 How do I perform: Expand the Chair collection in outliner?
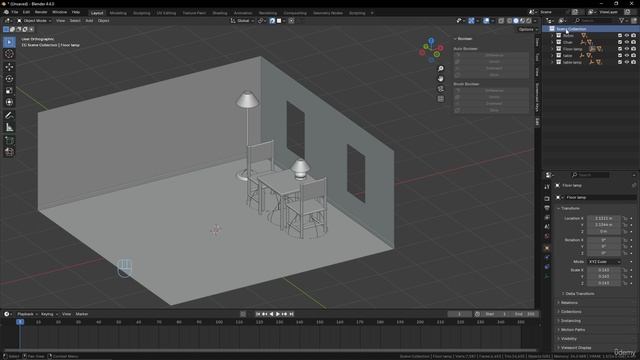[x=552, y=42]
